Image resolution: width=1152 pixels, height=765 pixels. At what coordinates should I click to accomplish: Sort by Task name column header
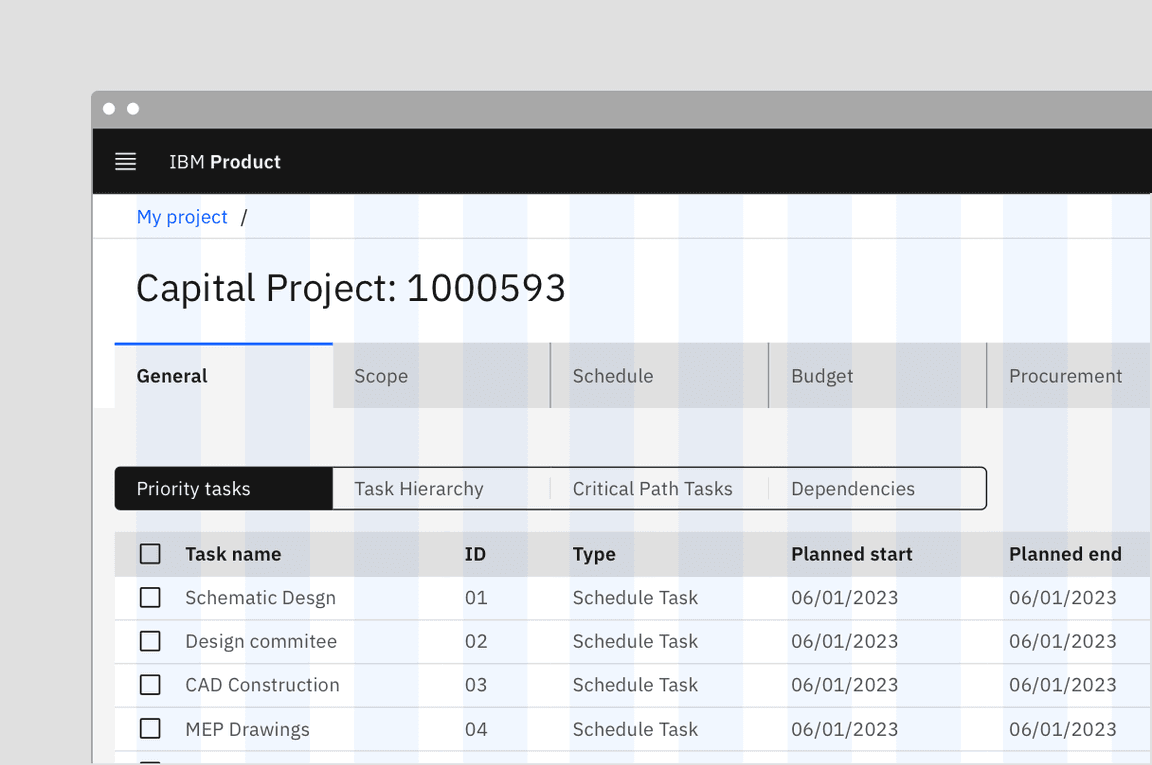pos(233,554)
